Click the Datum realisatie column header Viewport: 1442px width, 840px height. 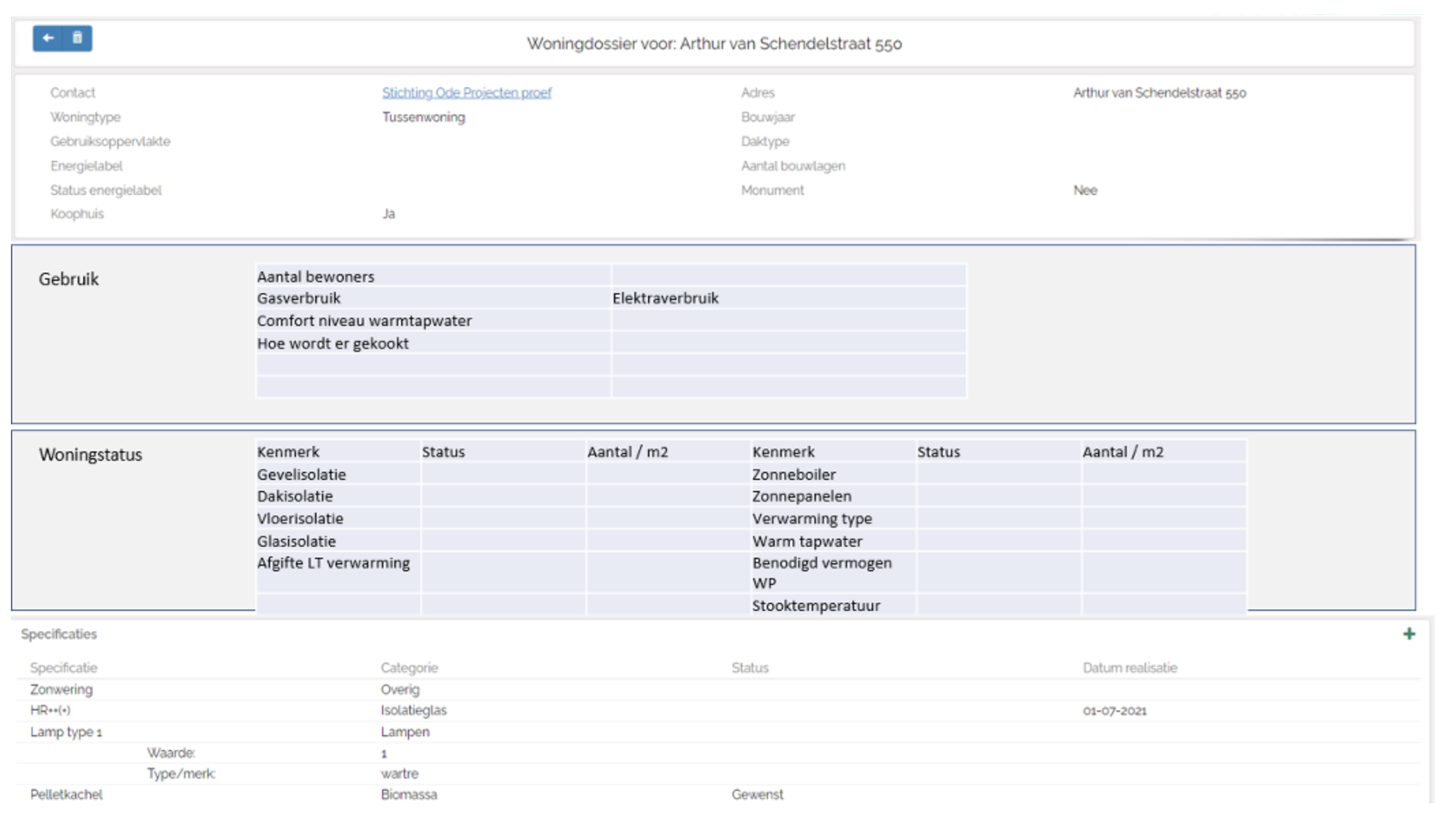(1130, 667)
